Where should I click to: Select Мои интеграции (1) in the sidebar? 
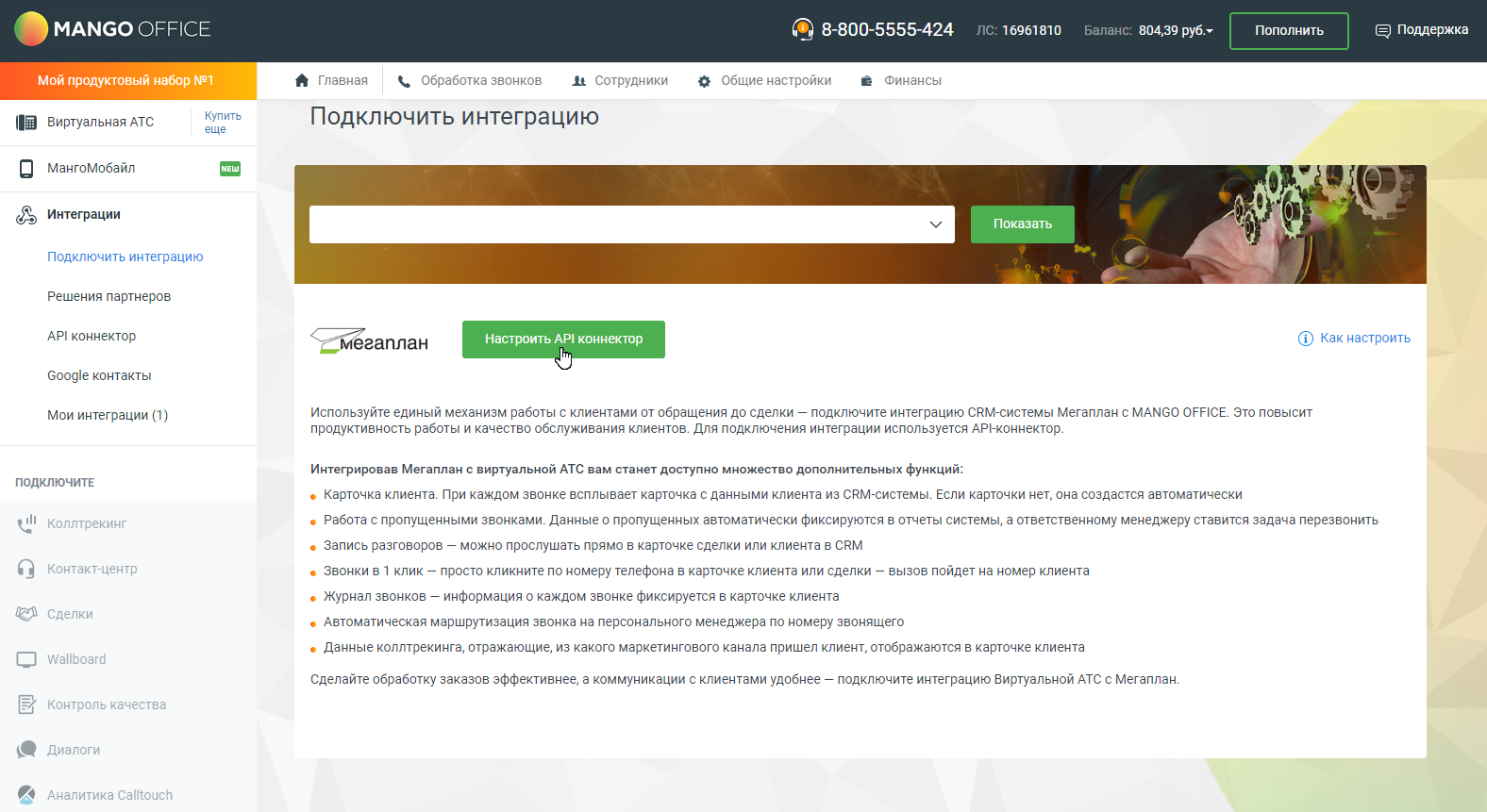coord(108,415)
